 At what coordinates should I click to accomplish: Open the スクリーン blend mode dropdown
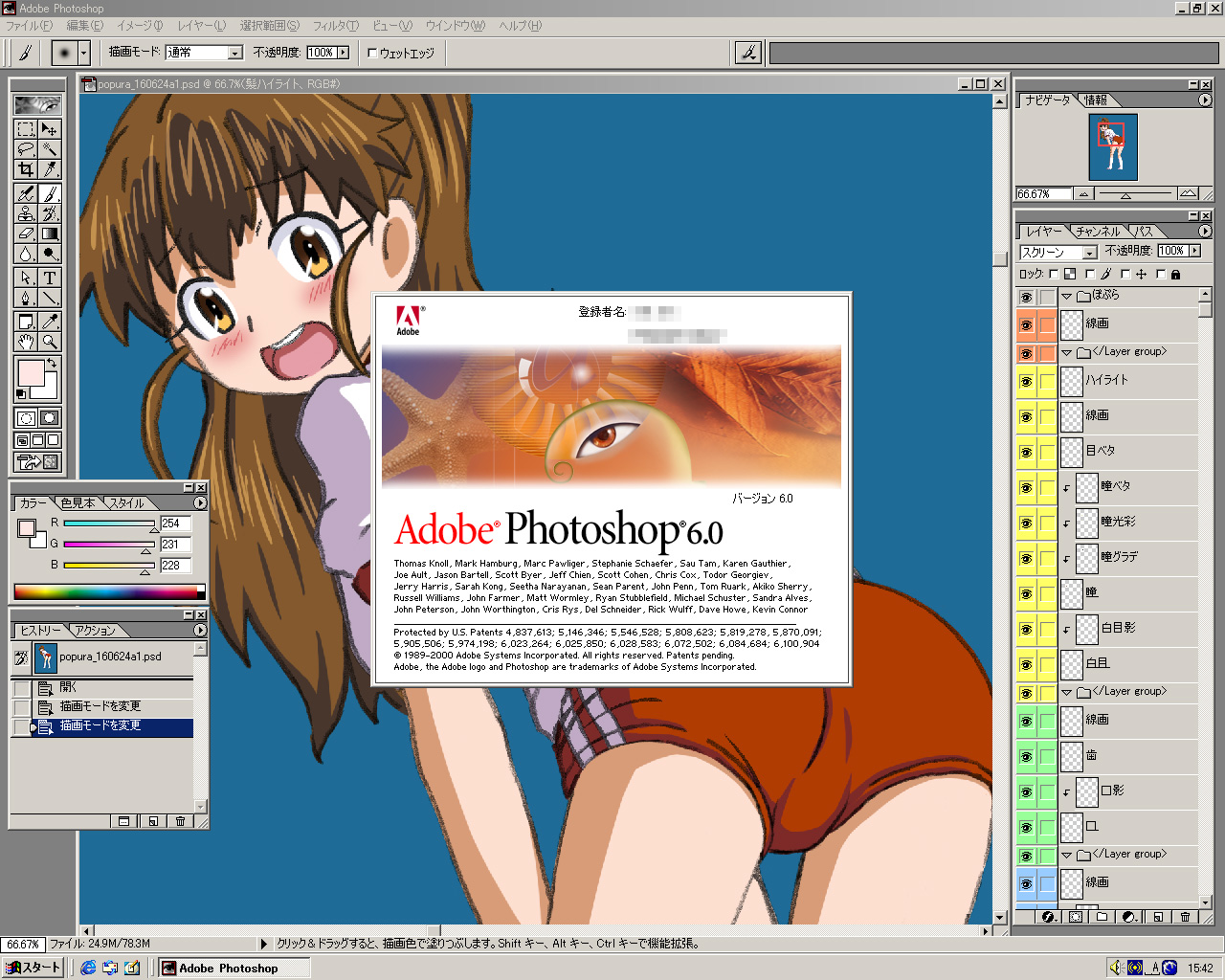coord(1089,253)
